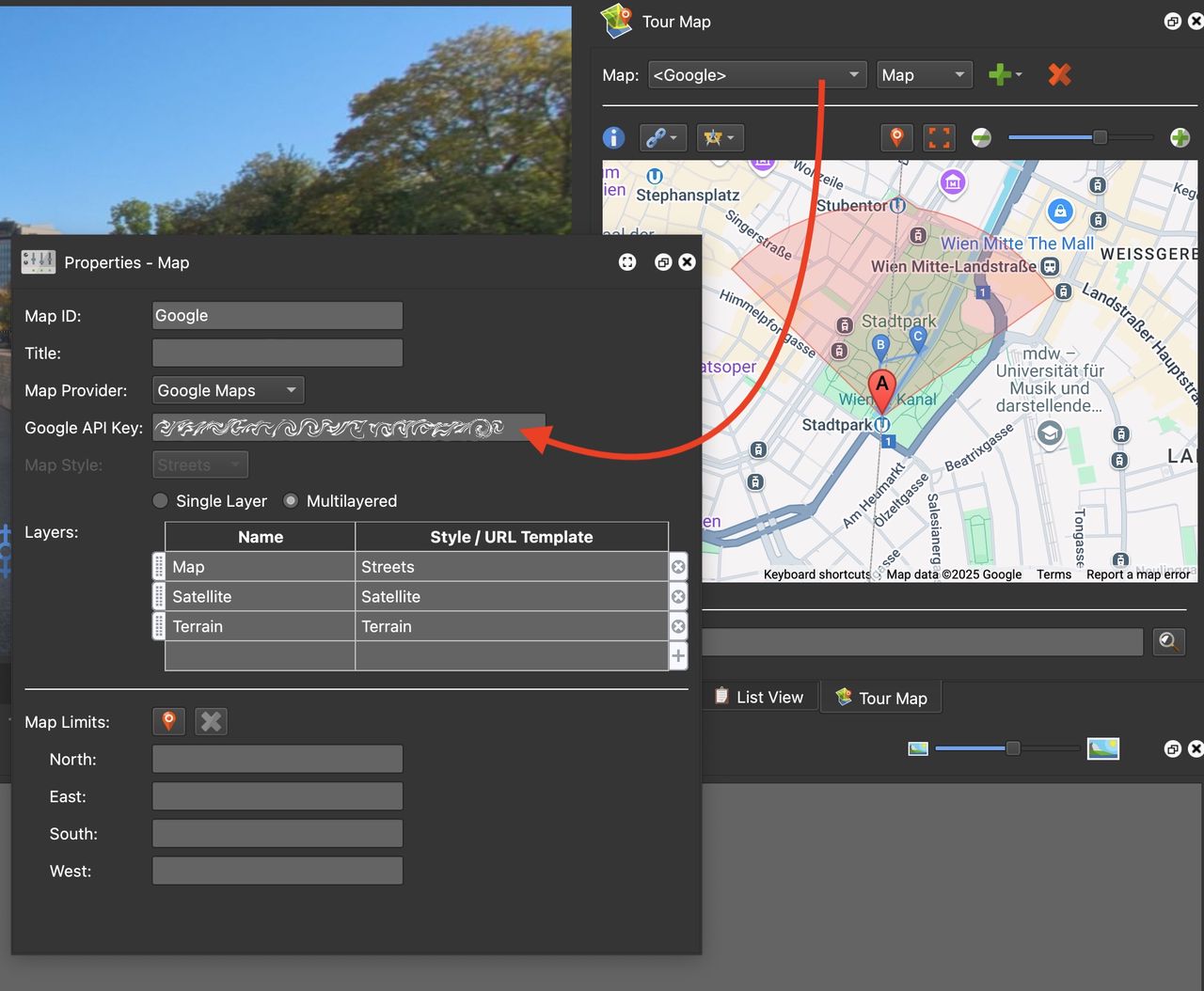The height and width of the screenshot is (991, 1204).
Task: Select the Multilayered radio button
Action: 291,500
